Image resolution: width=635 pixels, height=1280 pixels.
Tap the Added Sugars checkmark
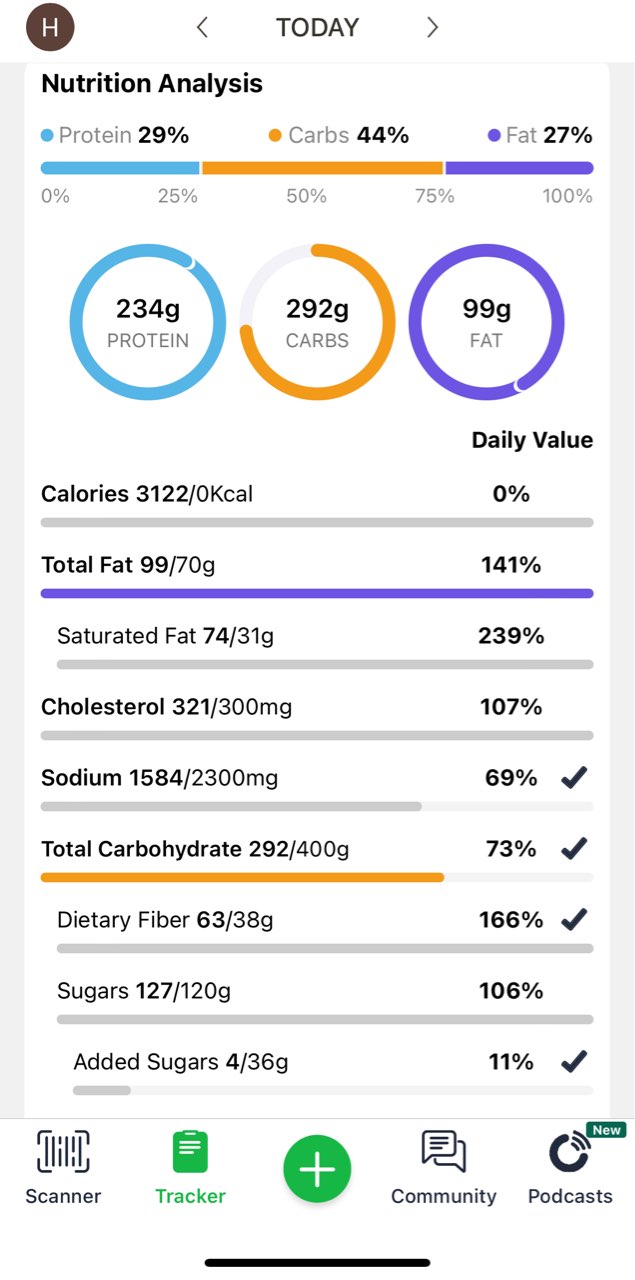point(573,1062)
